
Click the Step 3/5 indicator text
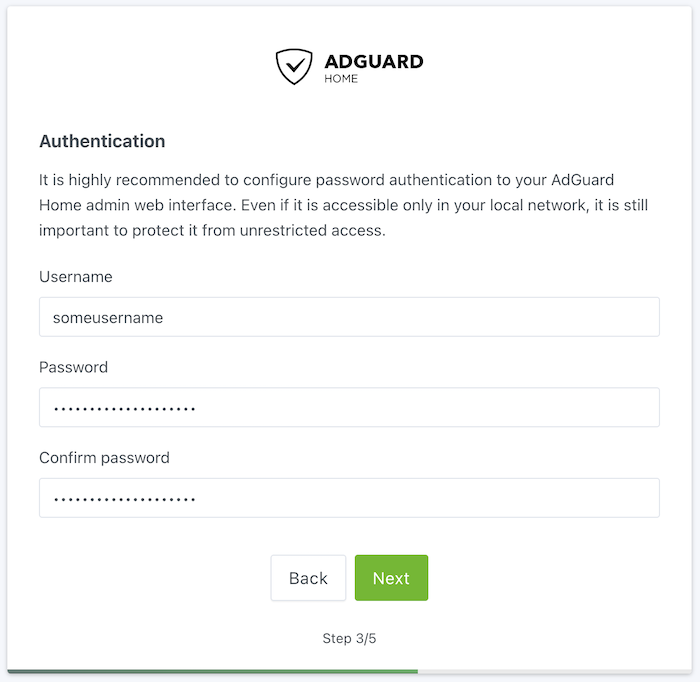click(349, 638)
